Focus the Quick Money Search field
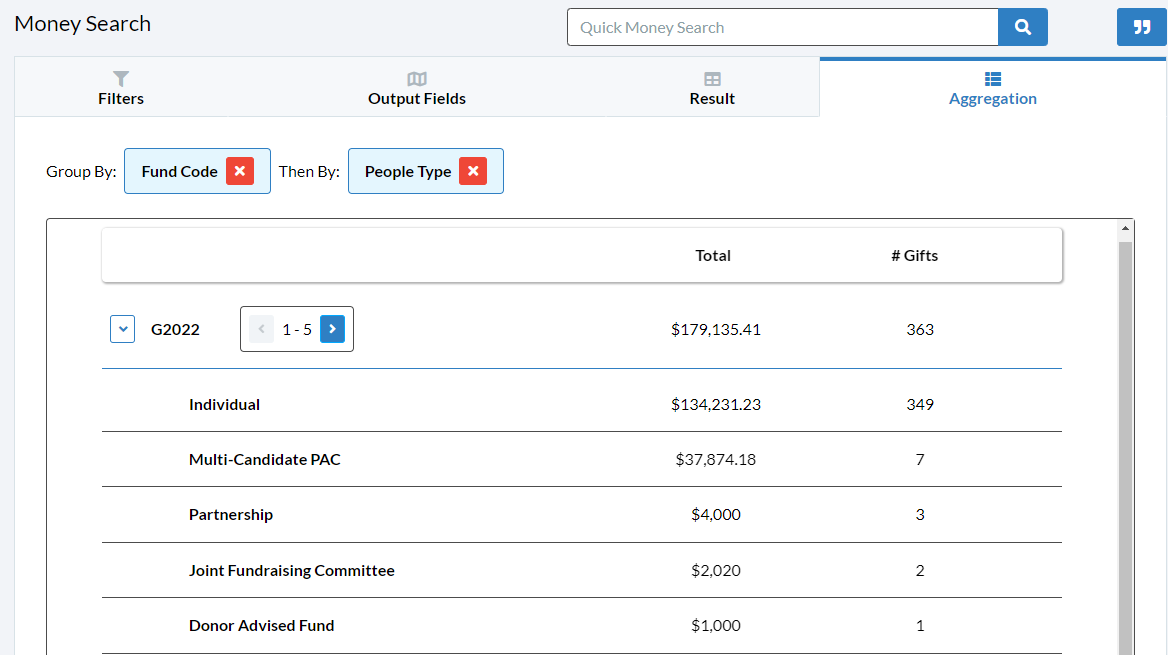 783,28
